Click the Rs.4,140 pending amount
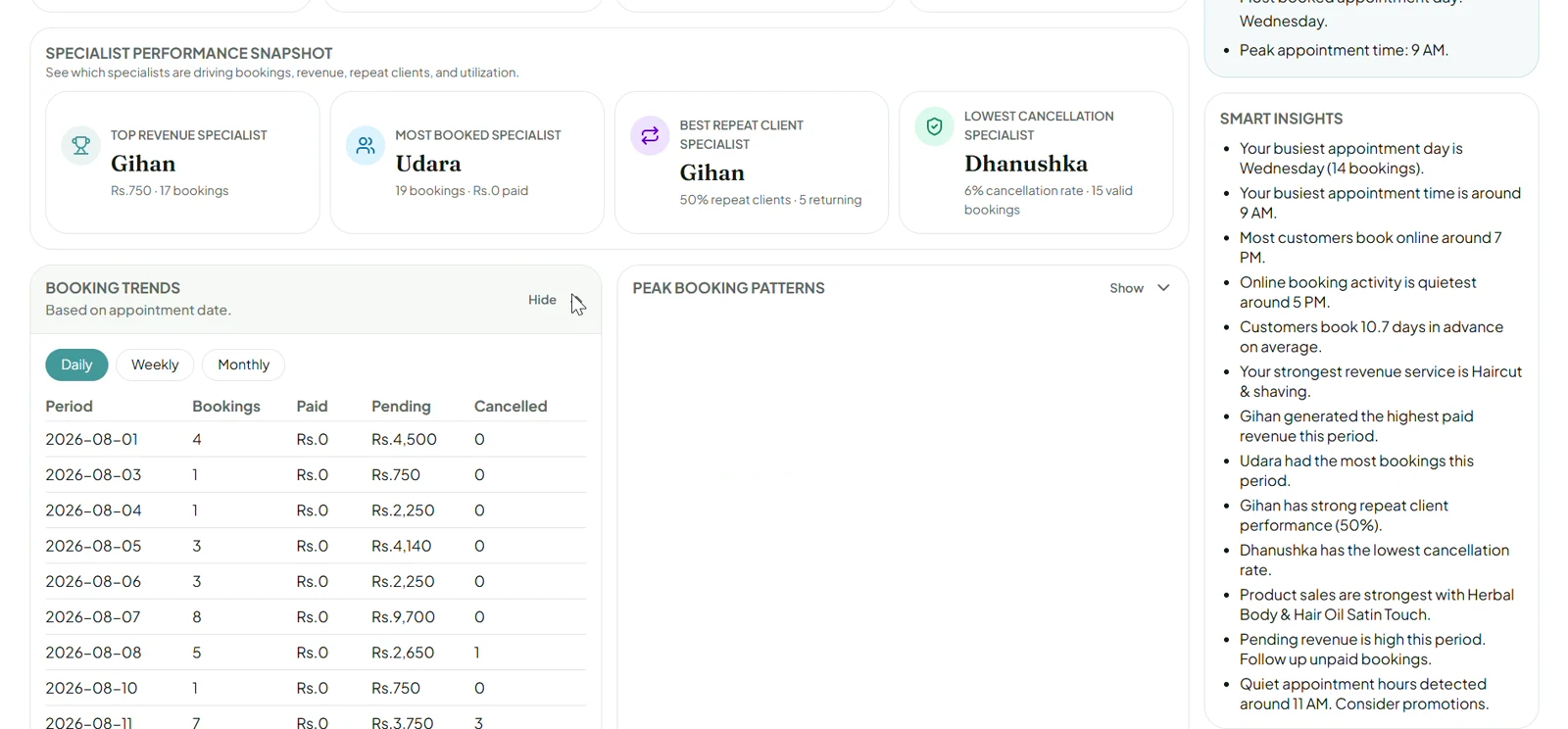This screenshot has height=729, width=1568. click(402, 546)
